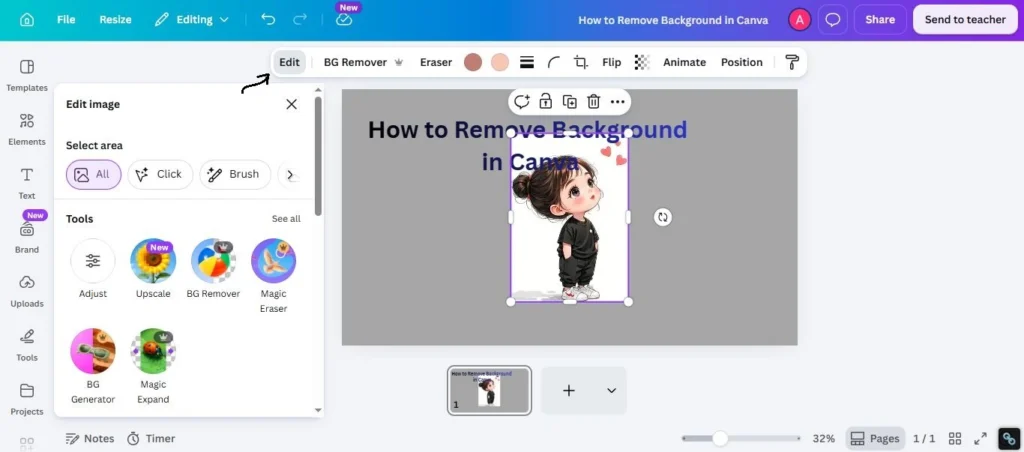Image resolution: width=1024 pixels, height=452 pixels.
Task: Expand the add page dropdown arrow
Action: (x=611, y=391)
